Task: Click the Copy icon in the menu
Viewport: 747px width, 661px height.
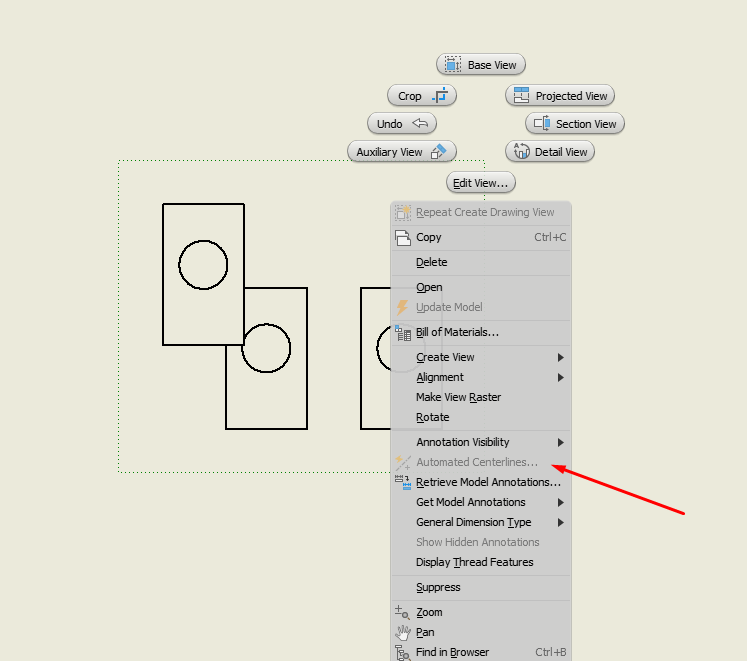Action: coord(403,237)
